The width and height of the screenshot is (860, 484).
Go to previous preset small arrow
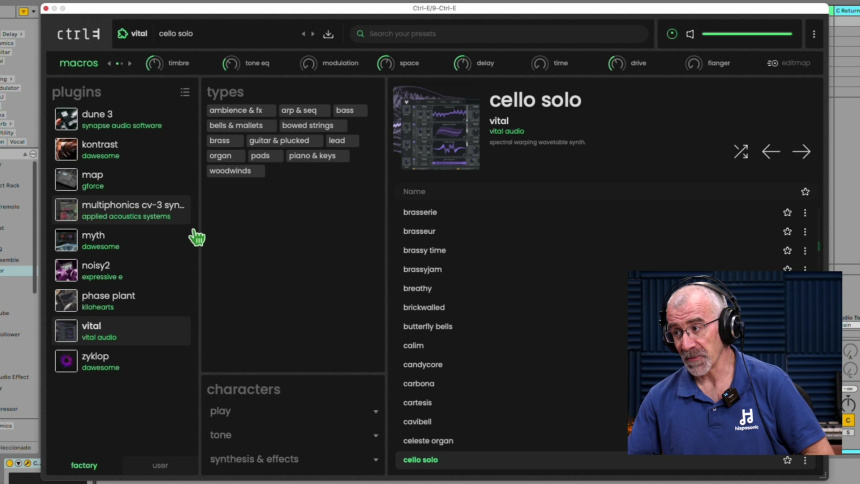[303, 34]
